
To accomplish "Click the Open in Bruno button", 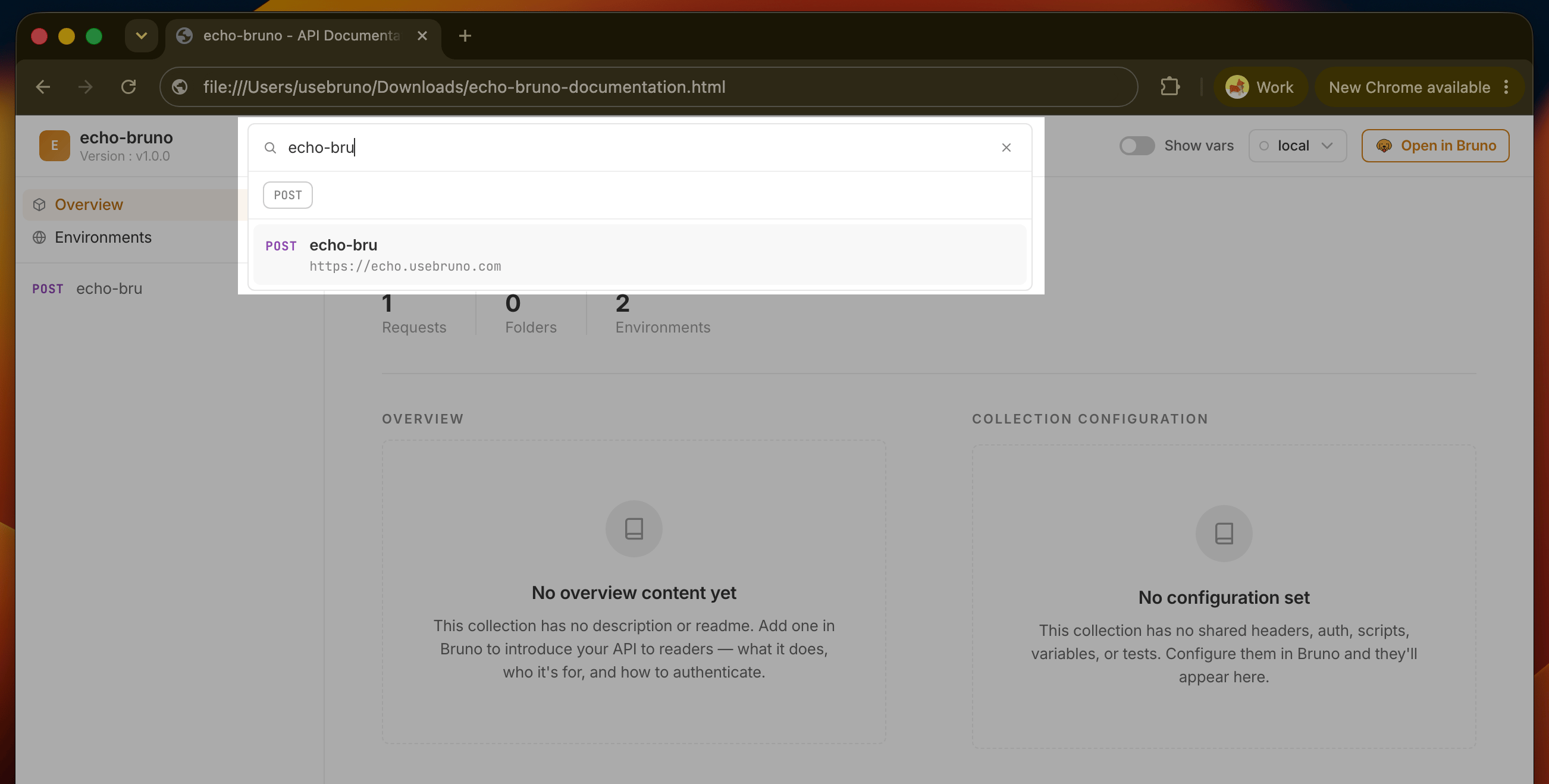I will coord(1435,146).
